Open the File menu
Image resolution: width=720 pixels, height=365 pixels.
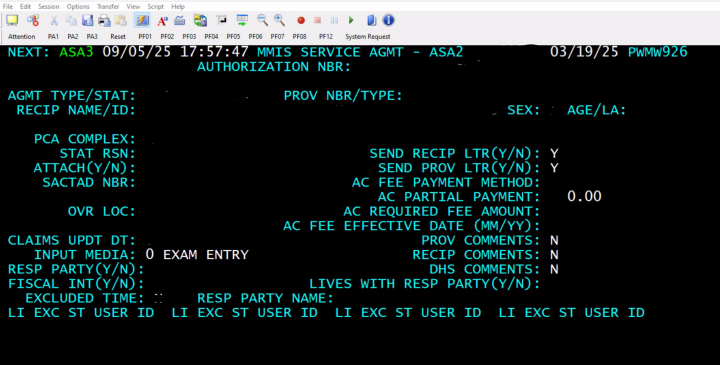coord(8,6)
